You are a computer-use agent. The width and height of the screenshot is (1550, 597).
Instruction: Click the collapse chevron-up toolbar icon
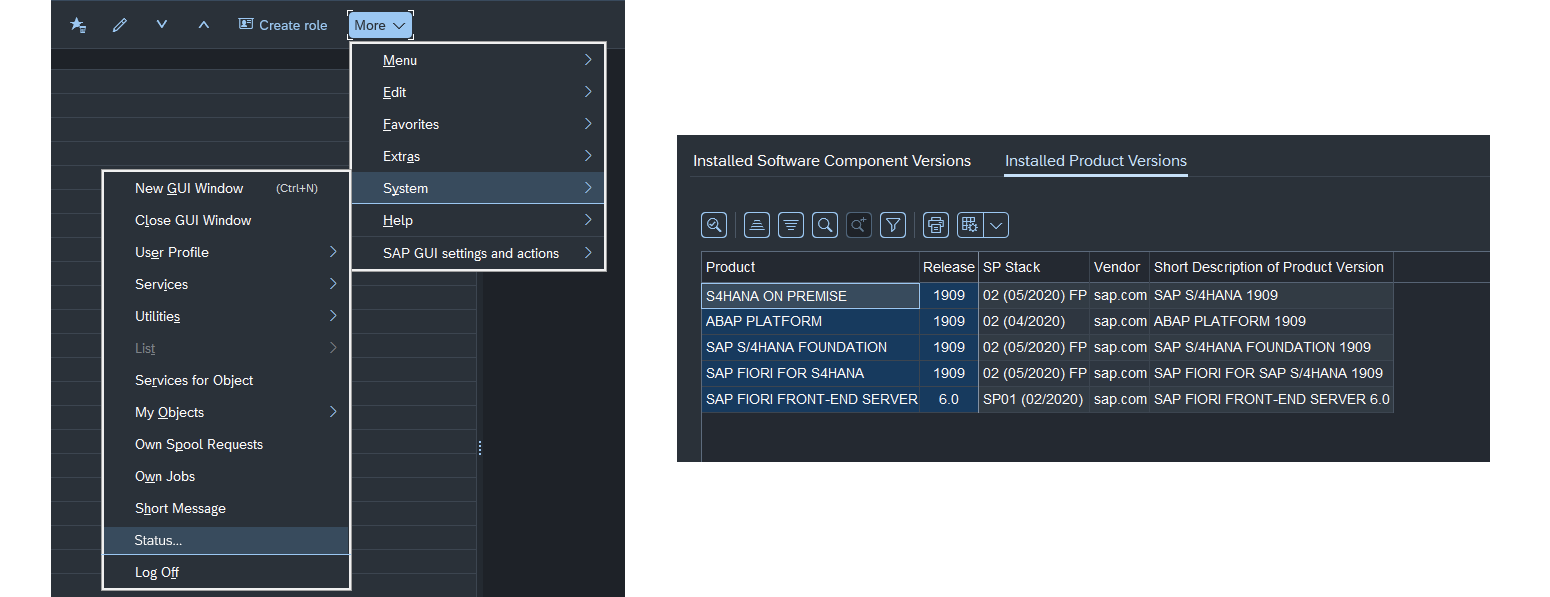pyautogui.click(x=203, y=24)
